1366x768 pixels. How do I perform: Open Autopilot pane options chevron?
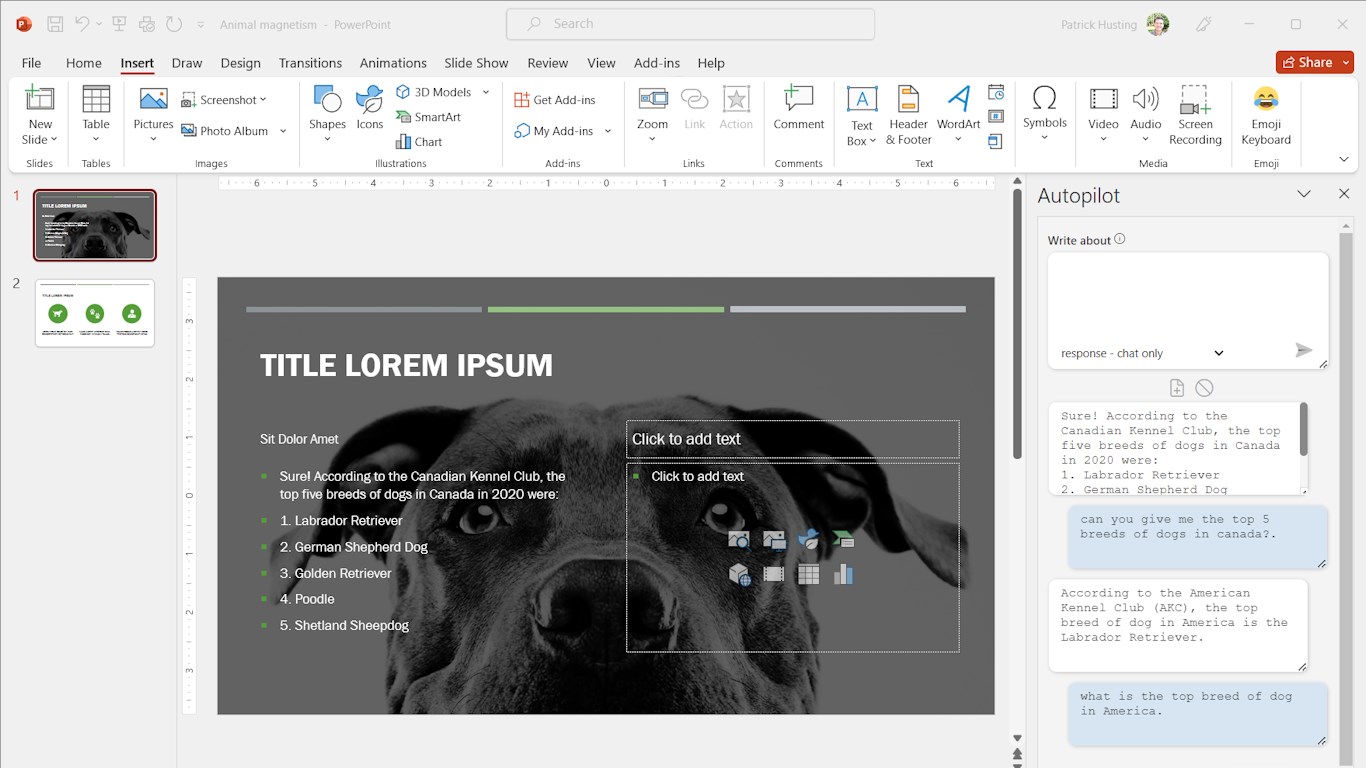[1304, 194]
